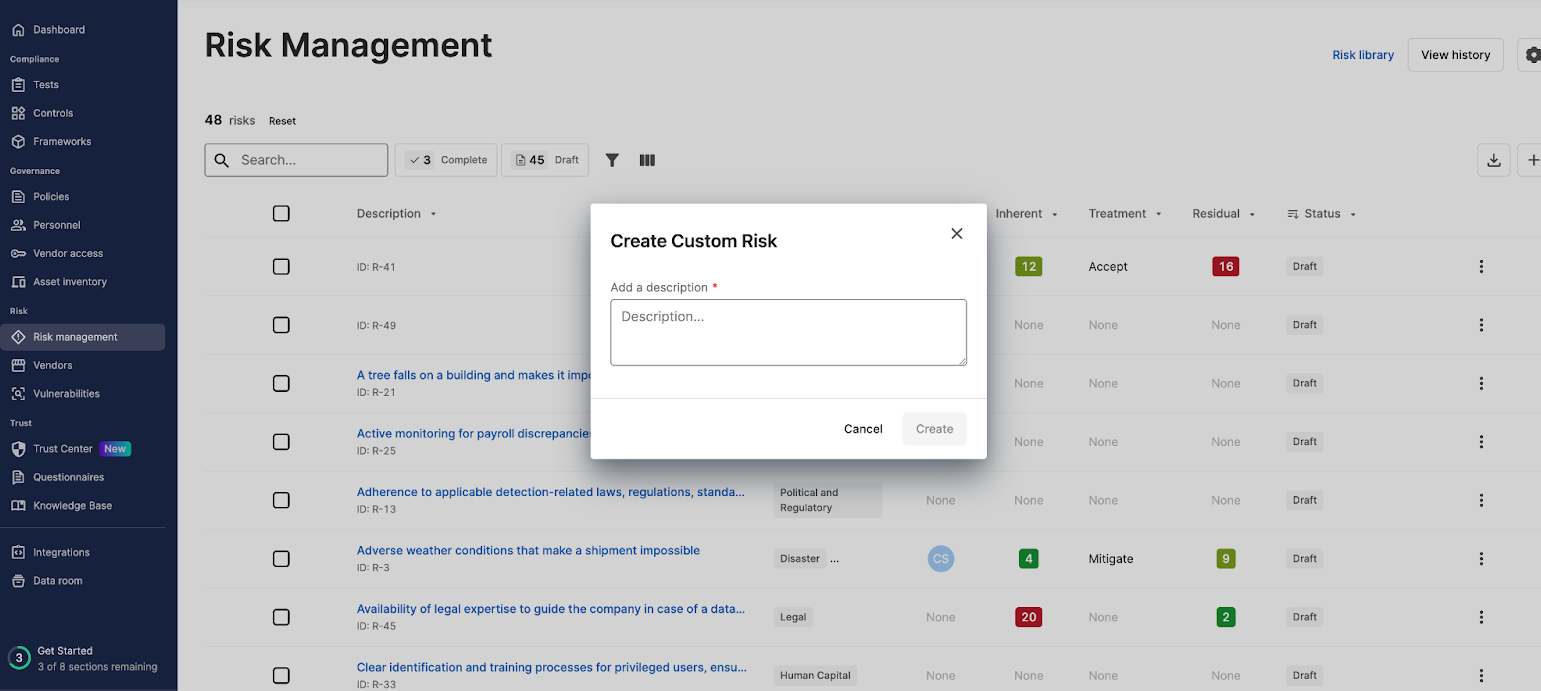This screenshot has height=691, width=1541.
Task: Open row menu for R-25
Action: [1481, 442]
